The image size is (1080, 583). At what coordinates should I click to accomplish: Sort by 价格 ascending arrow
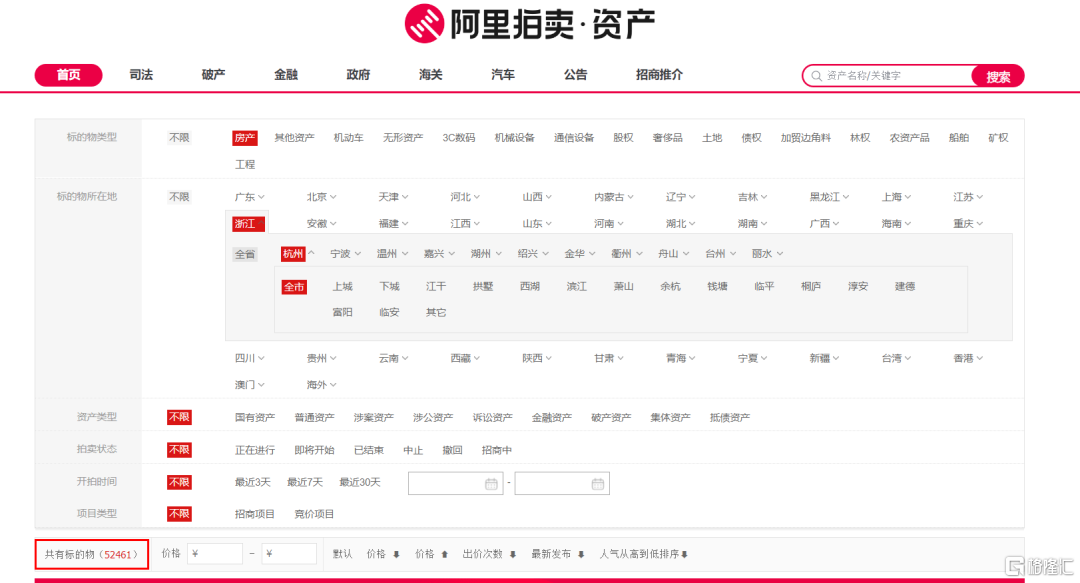(444, 554)
